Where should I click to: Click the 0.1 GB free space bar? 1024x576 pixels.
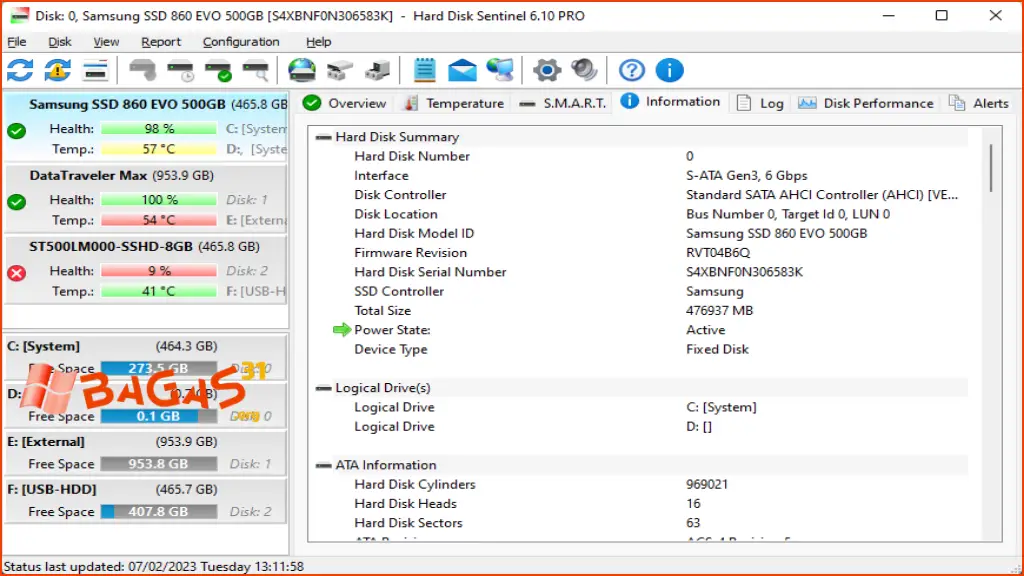tap(159, 416)
